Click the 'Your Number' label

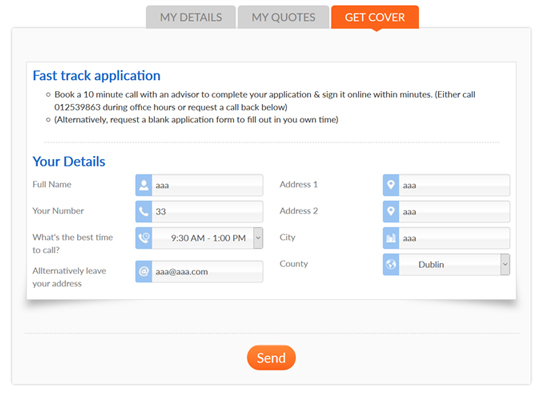pos(58,211)
